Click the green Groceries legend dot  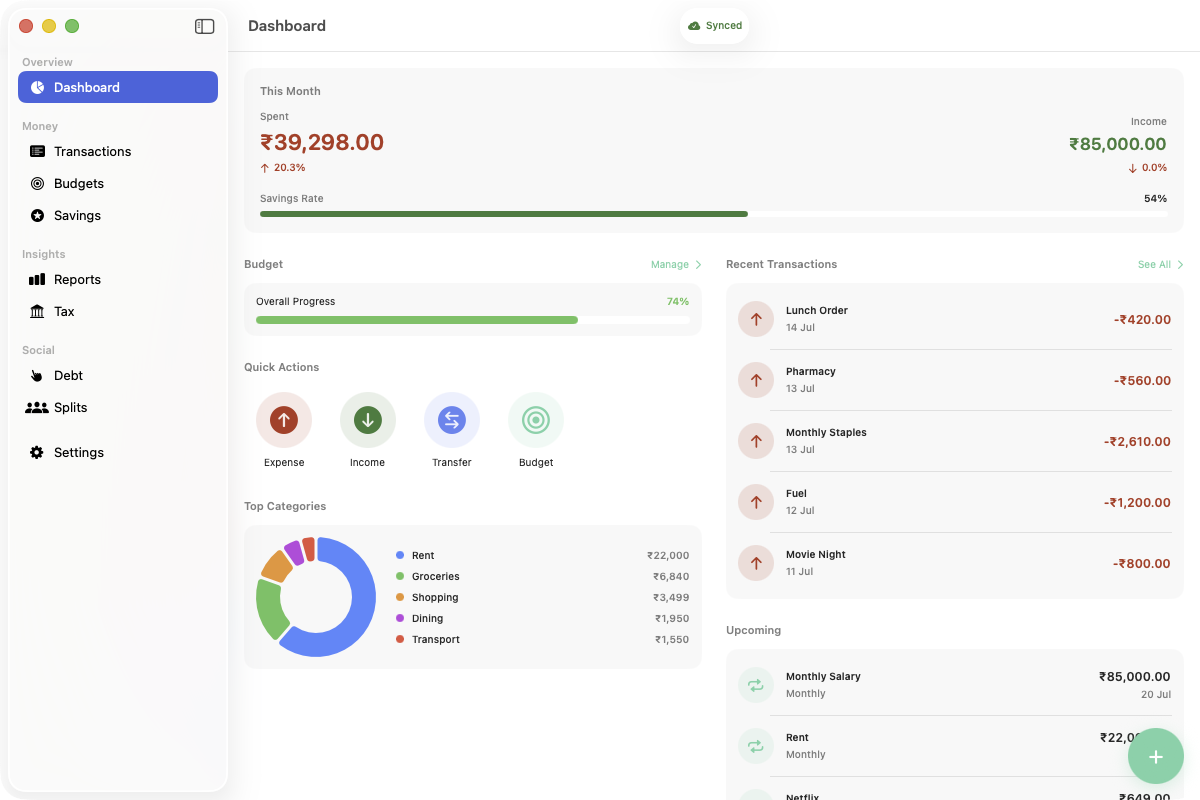pyautogui.click(x=400, y=576)
